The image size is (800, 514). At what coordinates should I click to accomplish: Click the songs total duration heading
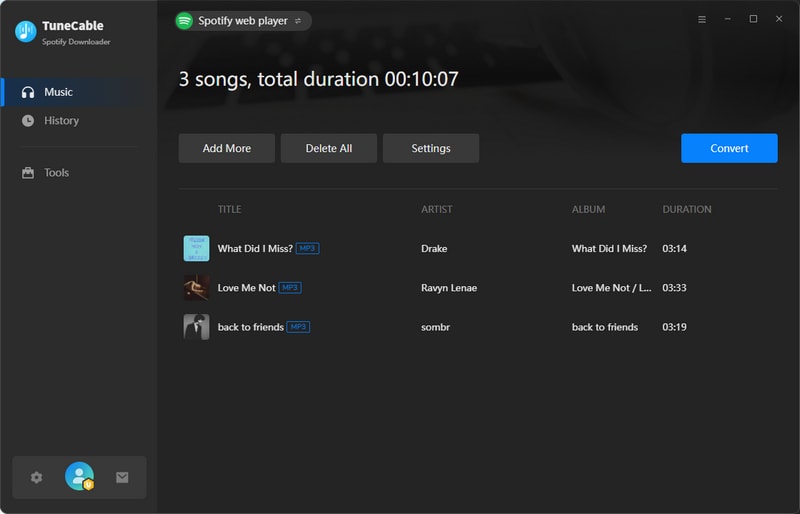click(318, 79)
